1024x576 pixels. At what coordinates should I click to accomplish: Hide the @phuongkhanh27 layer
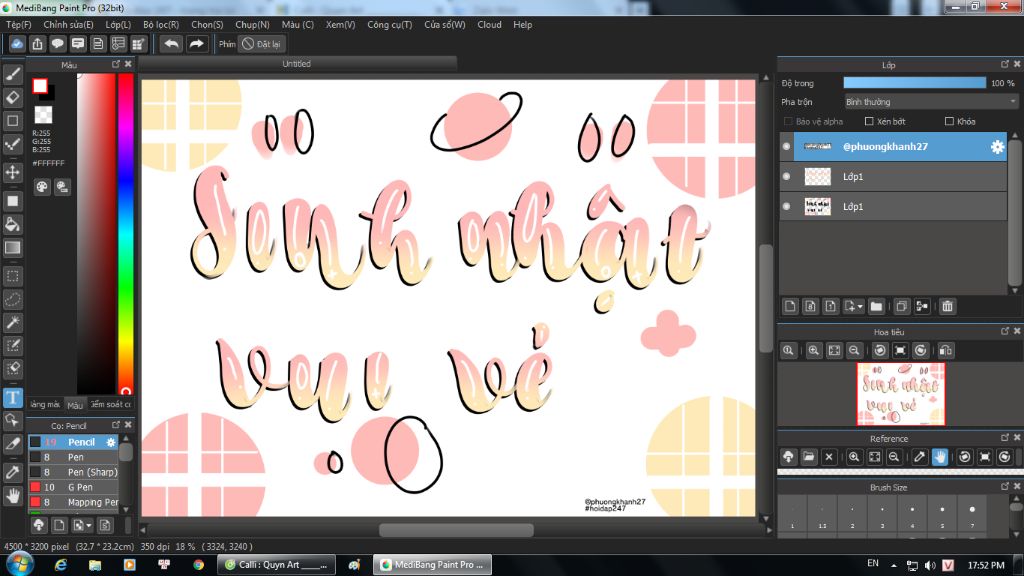click(786, 147)
